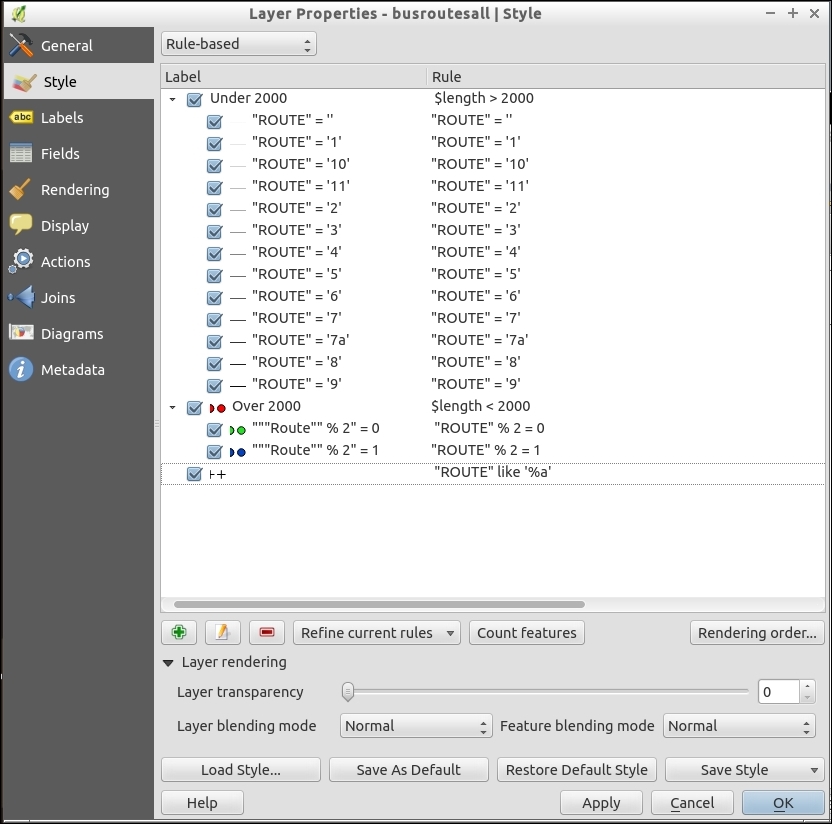Screen dimensions: 832x824
Task: Collapse the Layer rendering section
Action: coord(168,663)
